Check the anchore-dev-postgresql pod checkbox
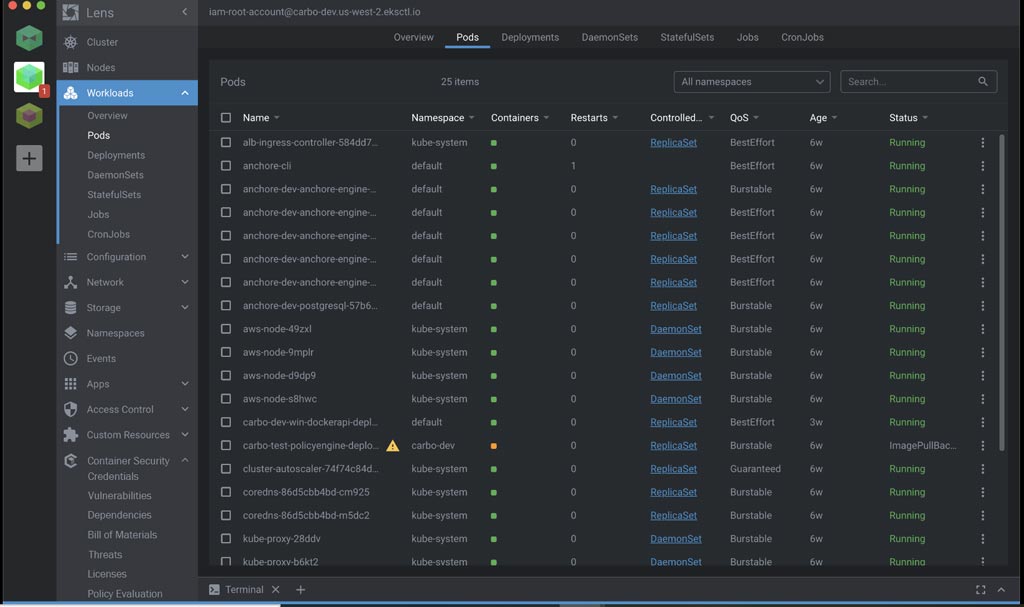The height and width of the screenshot is (607, 1024). pyautogui.click(x=226, y=306)
